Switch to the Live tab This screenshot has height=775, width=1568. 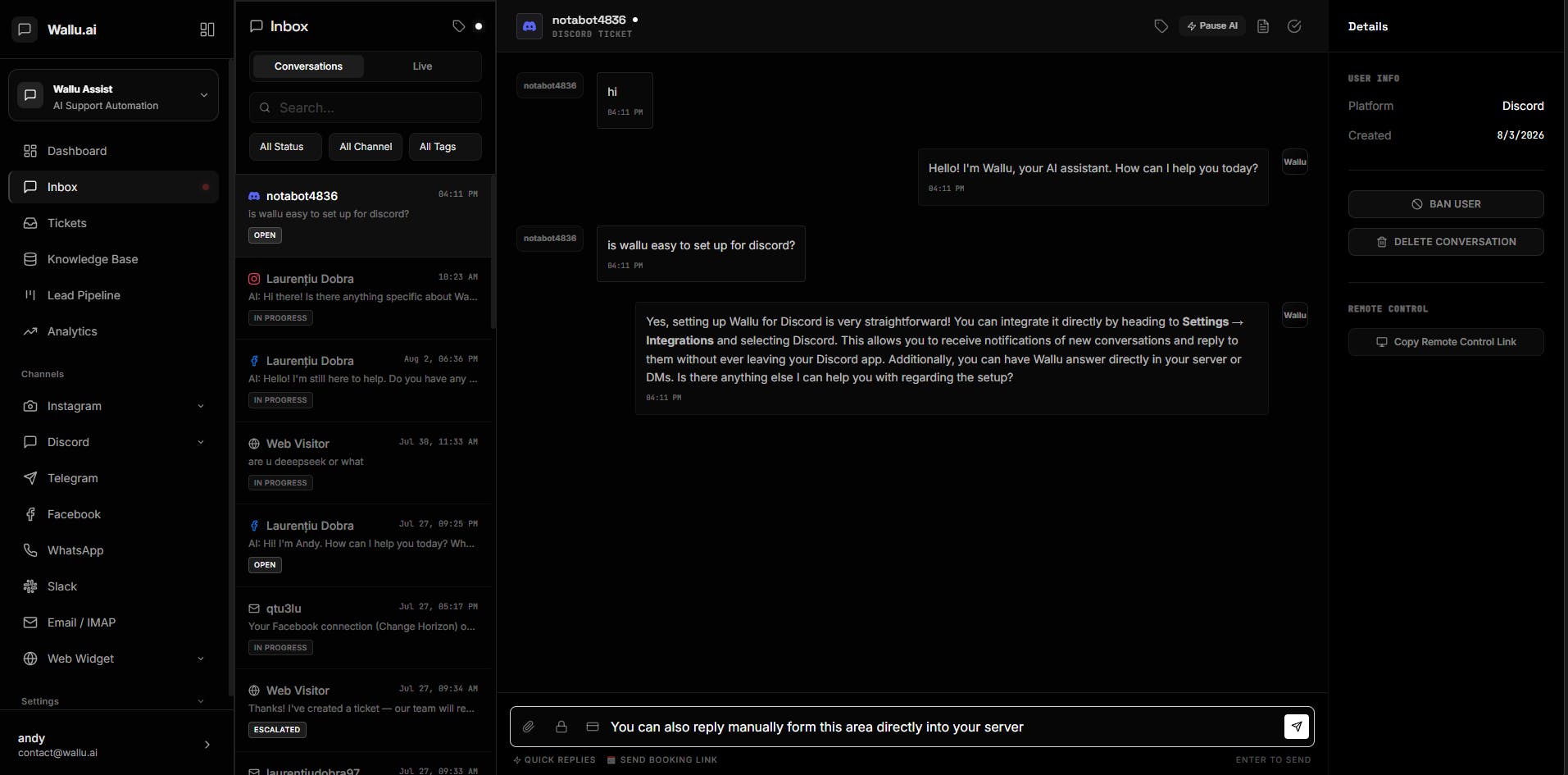point(422,66)
